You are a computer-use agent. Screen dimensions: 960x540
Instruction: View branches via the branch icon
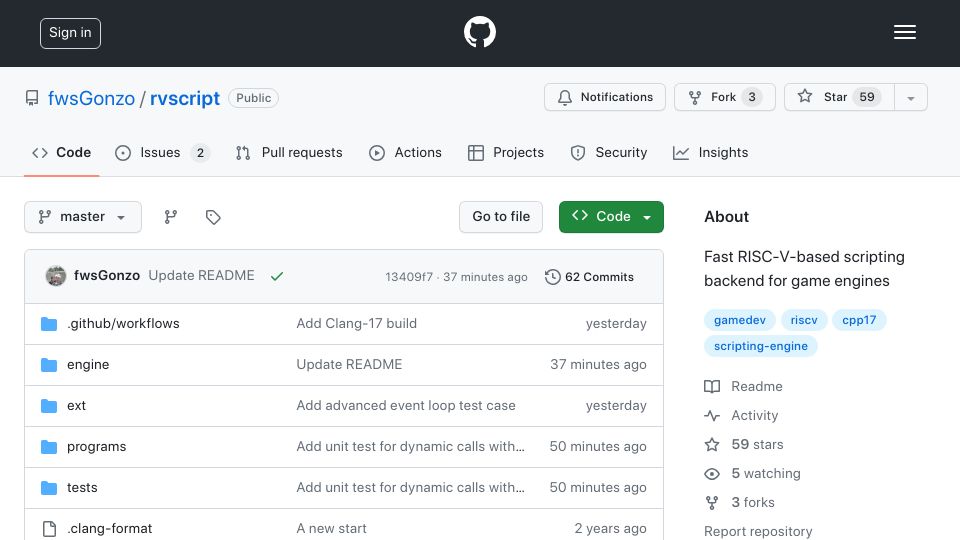pos(171,217)
